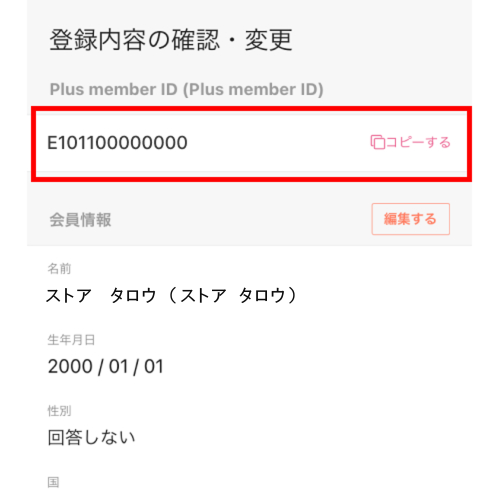Click the 登録内容の確認・変更 page title
The width and height of the screenshot is (500, 500).
click(171, 40)
